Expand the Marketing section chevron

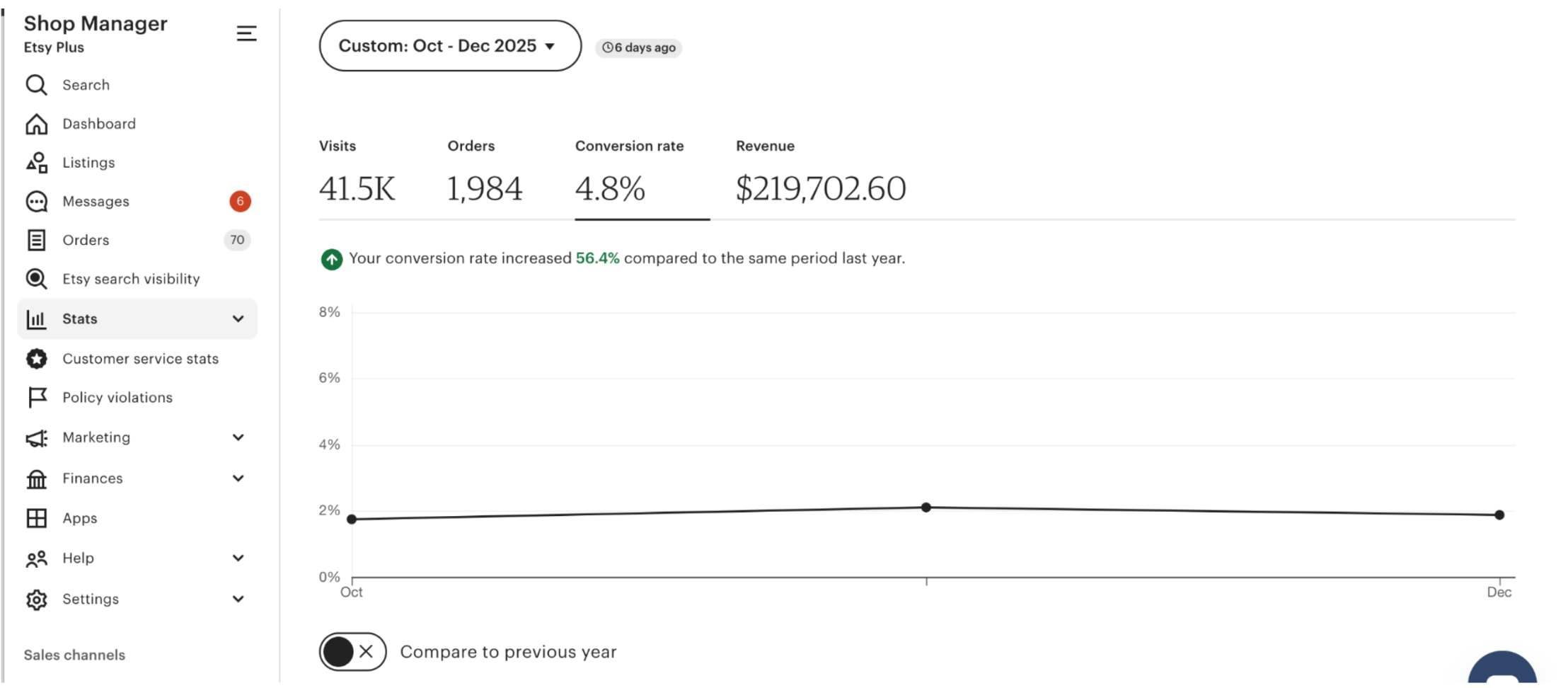pyautogui.click(x=238, y=437)
